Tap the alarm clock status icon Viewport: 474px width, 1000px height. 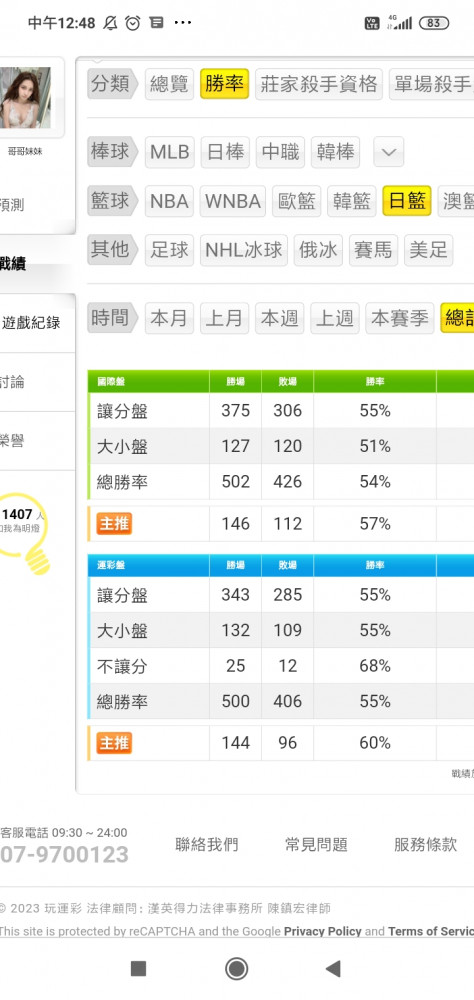point(133,24)
